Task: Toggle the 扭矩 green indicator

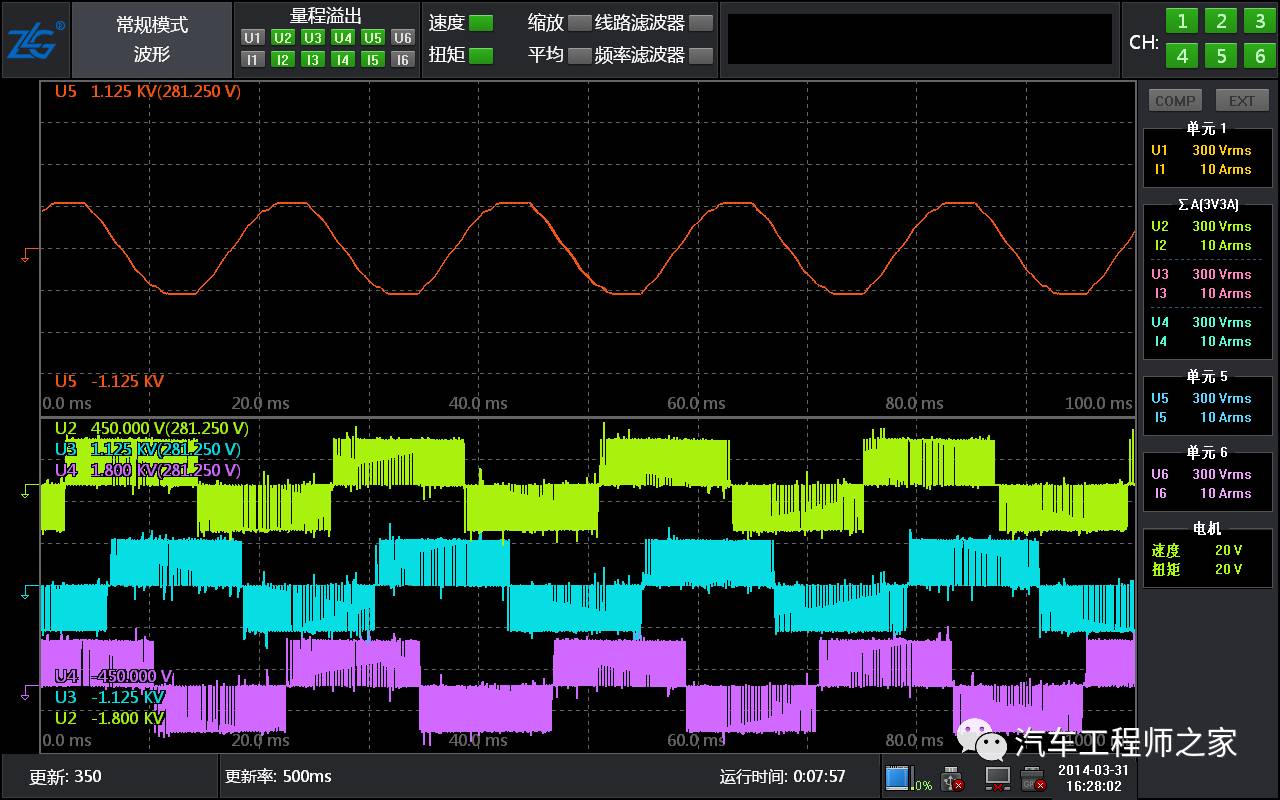Action: click(x=481, y=56)
